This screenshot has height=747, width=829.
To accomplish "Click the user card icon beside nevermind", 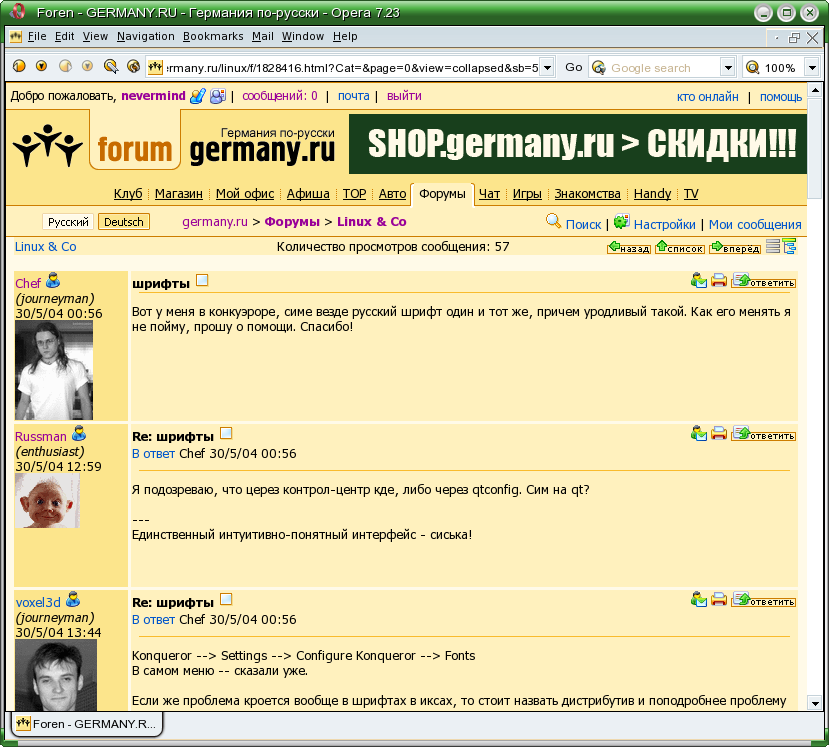I will tap(218, 96).
